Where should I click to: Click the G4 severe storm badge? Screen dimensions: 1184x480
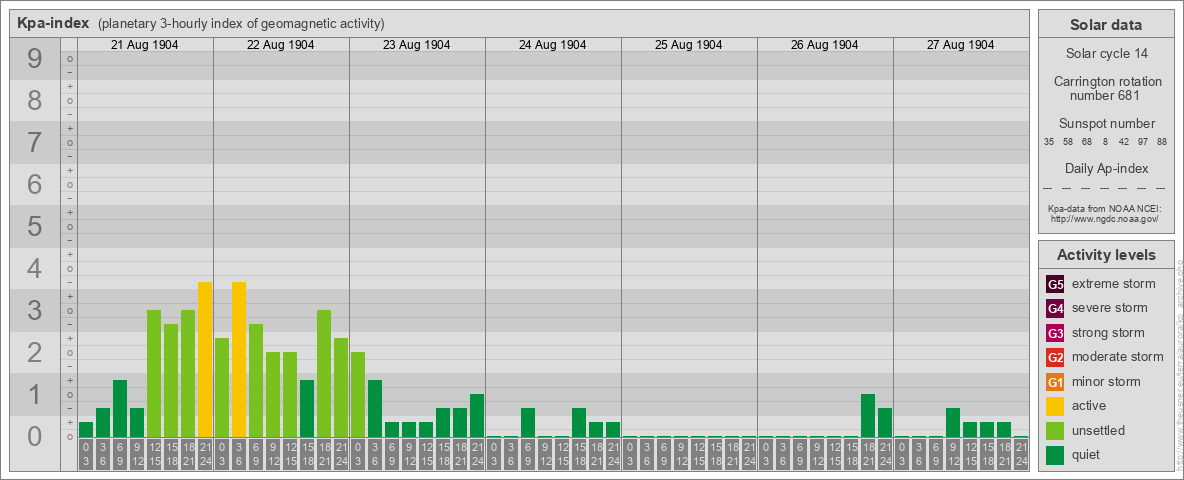(1055, 309)
